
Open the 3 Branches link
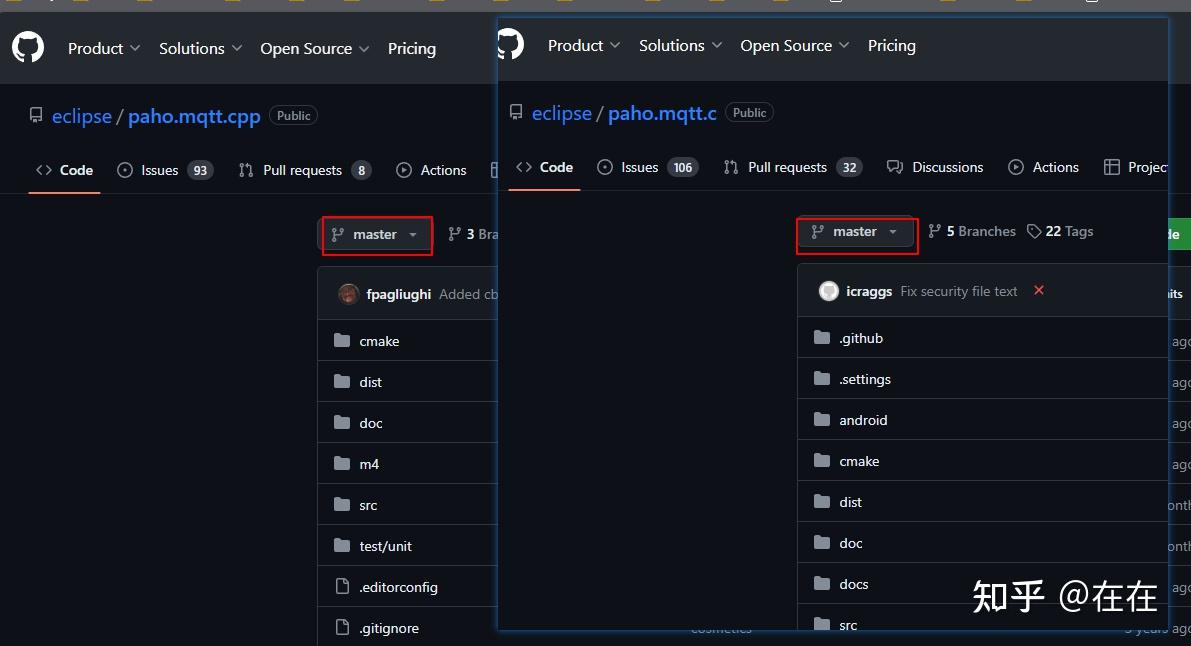pyautogui.click(x=472, y=234)
